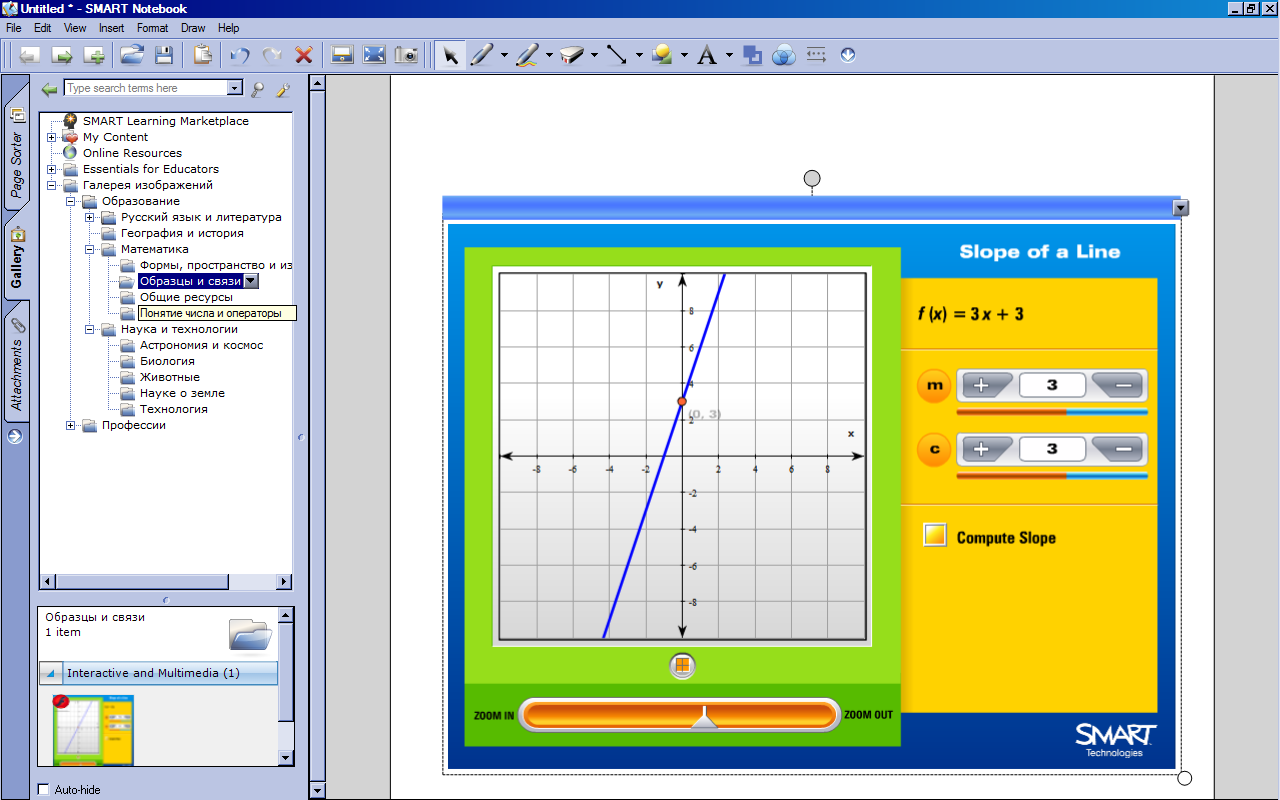
Task: Open the Text tool dropdown arrow
Action: pyautogui.click(x=729, y=55)
